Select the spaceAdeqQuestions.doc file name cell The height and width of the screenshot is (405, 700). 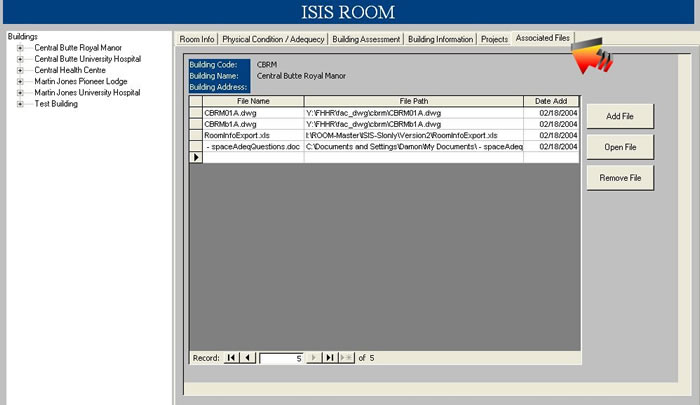pyautogui.click(x=253, y=146)
